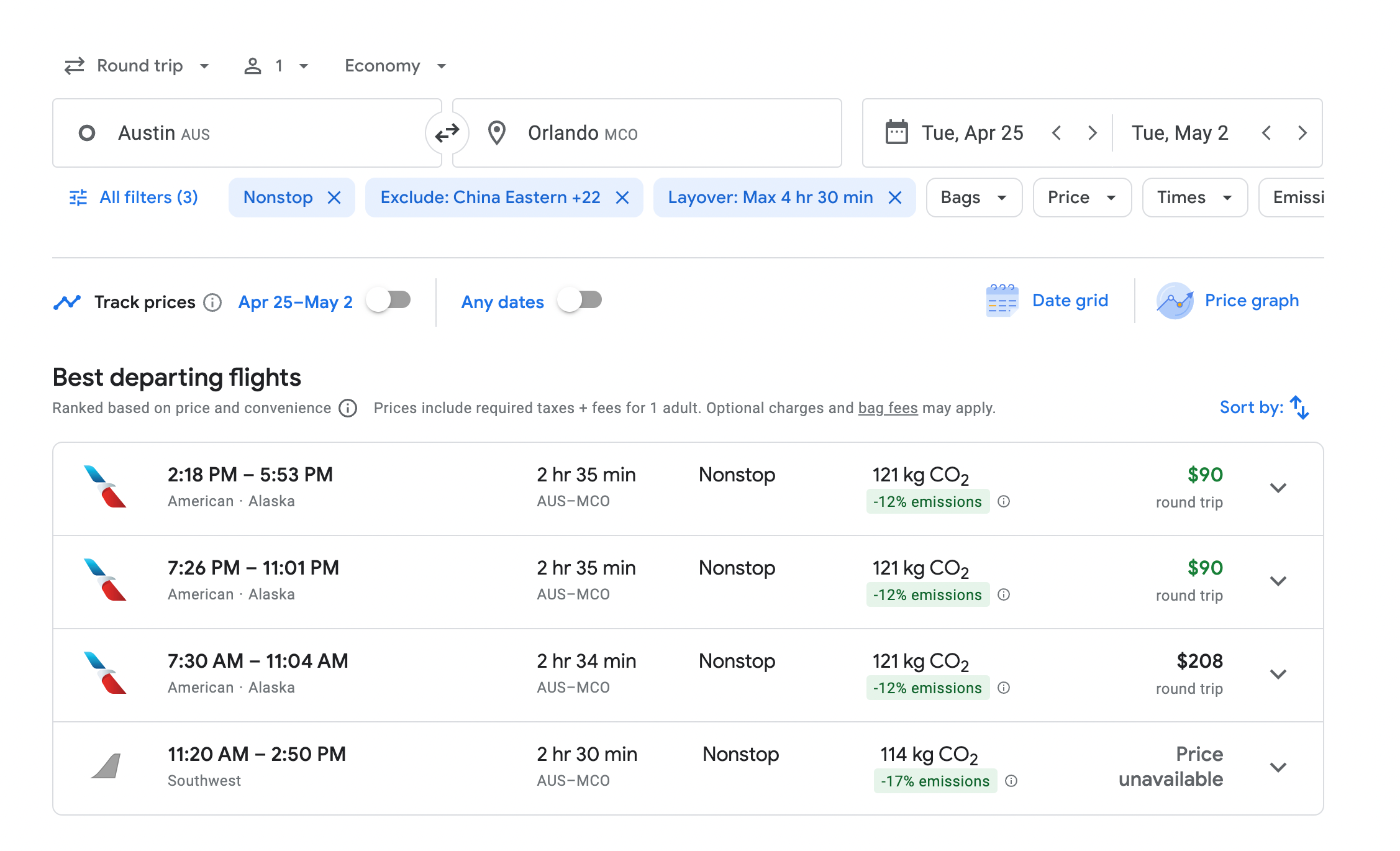Screen dimensions: 1400x851
Task: Open the Round trip dropdown
Action: [x=138, y=66]
